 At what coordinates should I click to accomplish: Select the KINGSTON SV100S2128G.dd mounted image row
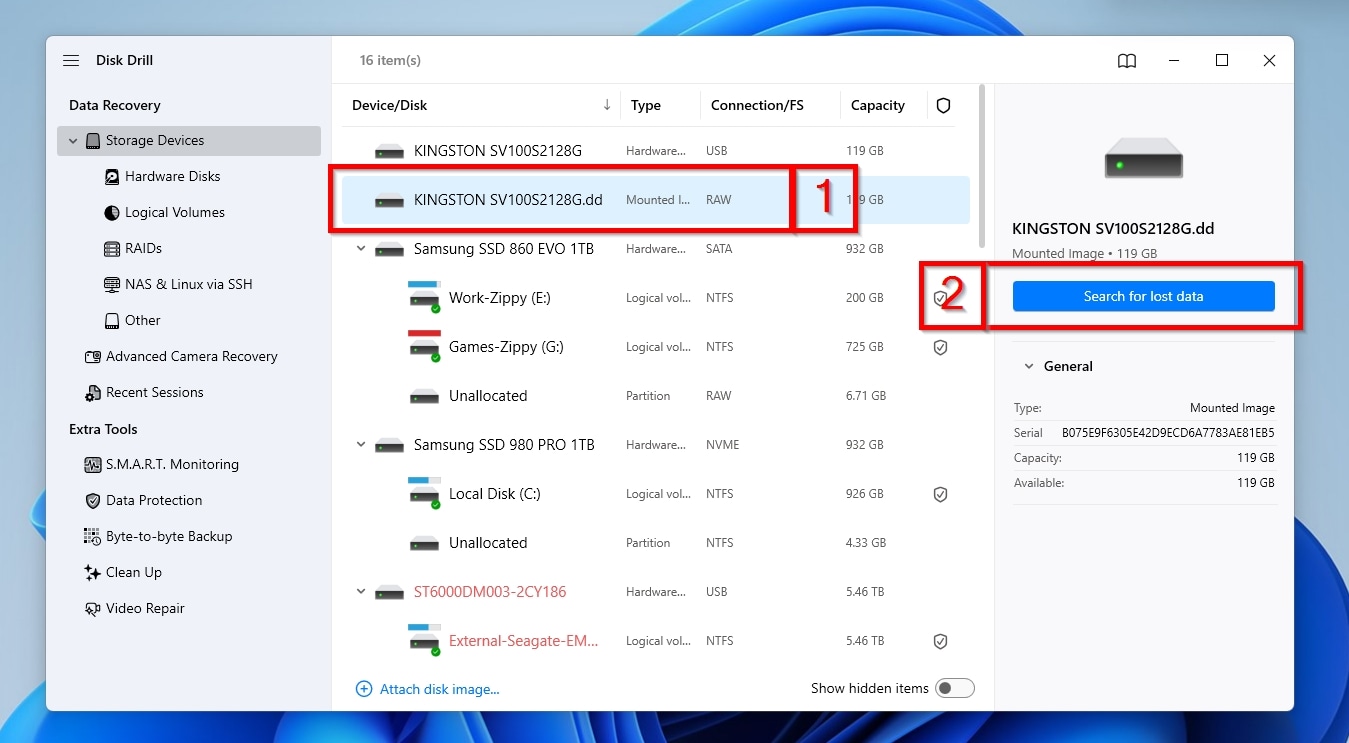point(656,200)
